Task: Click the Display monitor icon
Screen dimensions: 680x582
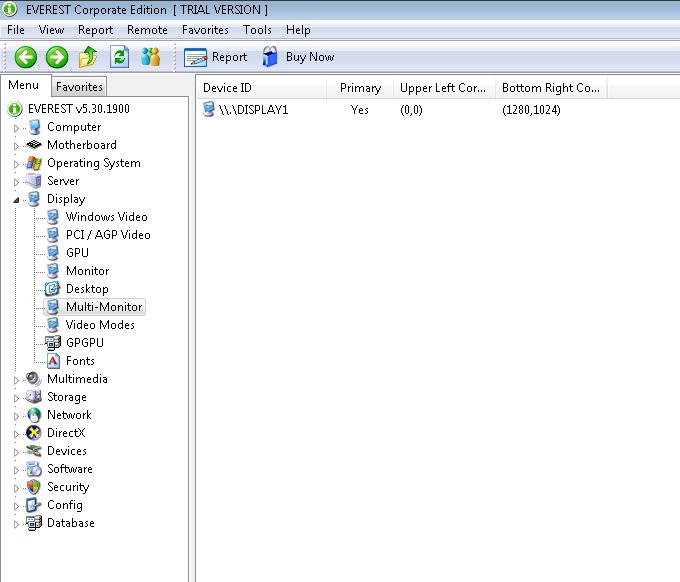Action: coord(34,199)
